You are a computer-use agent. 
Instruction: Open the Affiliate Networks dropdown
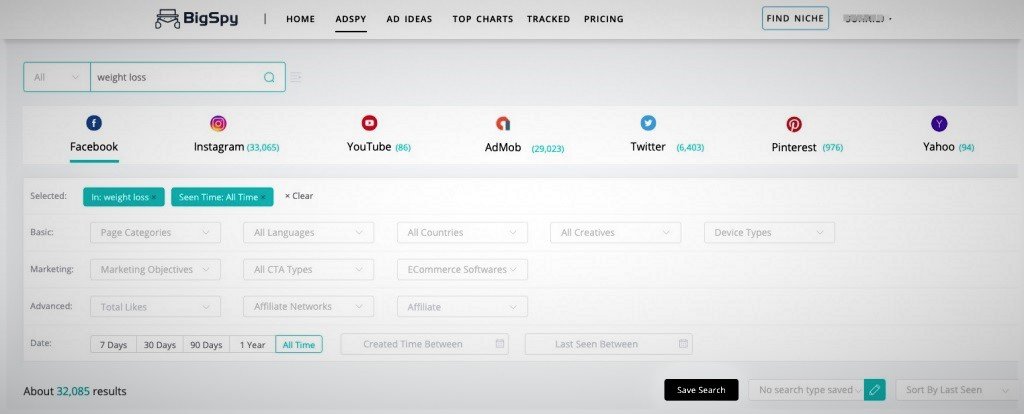pyautogui.click(x=309, y=306)
